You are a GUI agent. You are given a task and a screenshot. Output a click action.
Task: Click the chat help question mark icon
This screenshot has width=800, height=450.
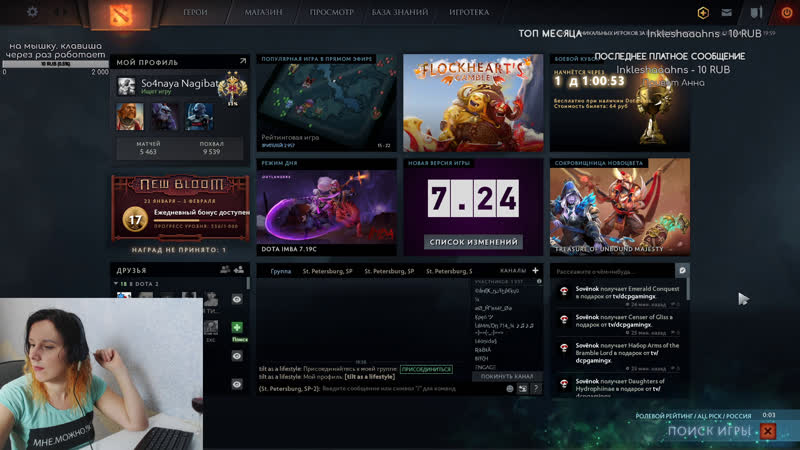[x=536, y=389]
